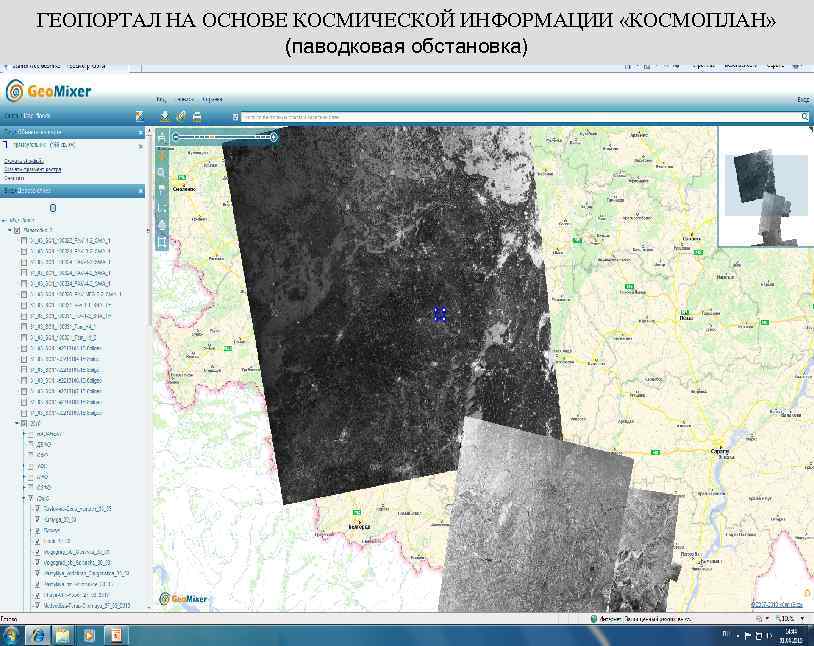Collapse the top image layer group
The height and width of the screenshot is (646, 814).
pos(10,230)
